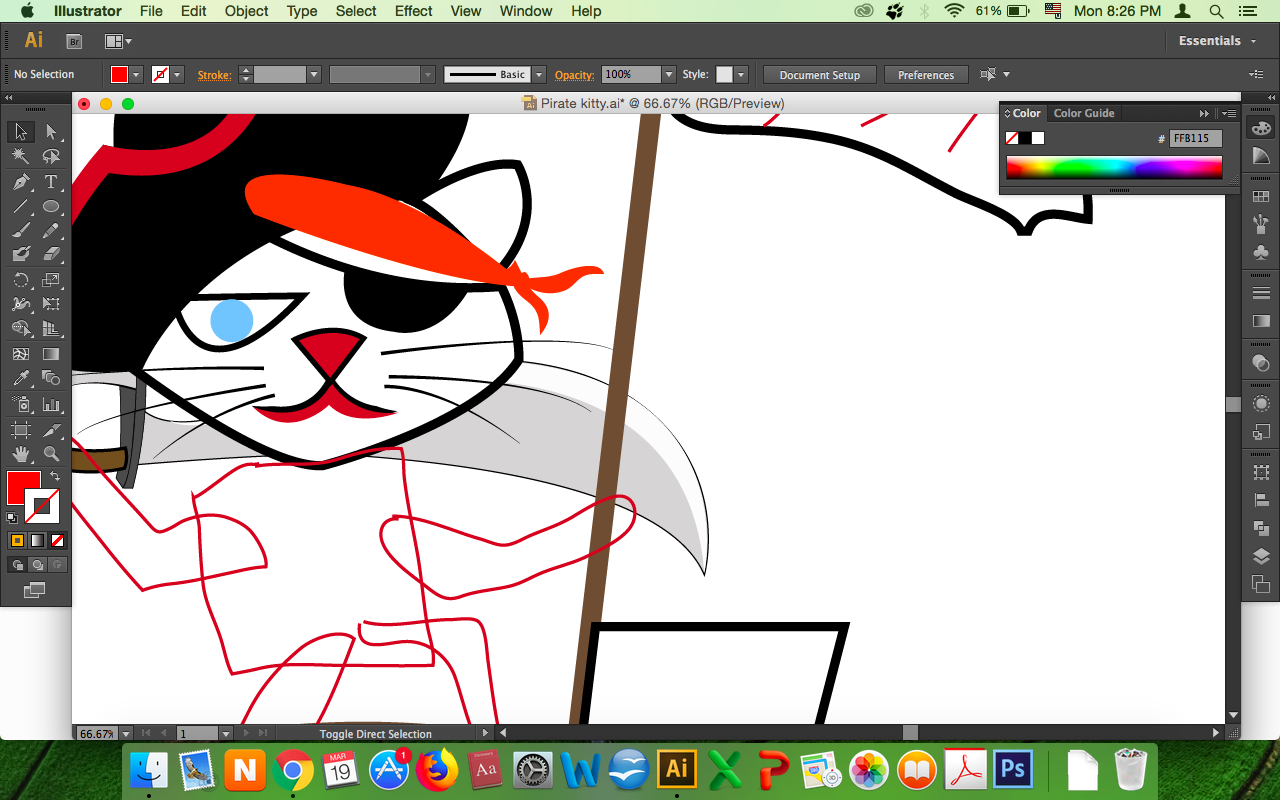The image size is (1280, 800).
Task: Select the Paintbrush tool
Action: [x=21, y=231]
